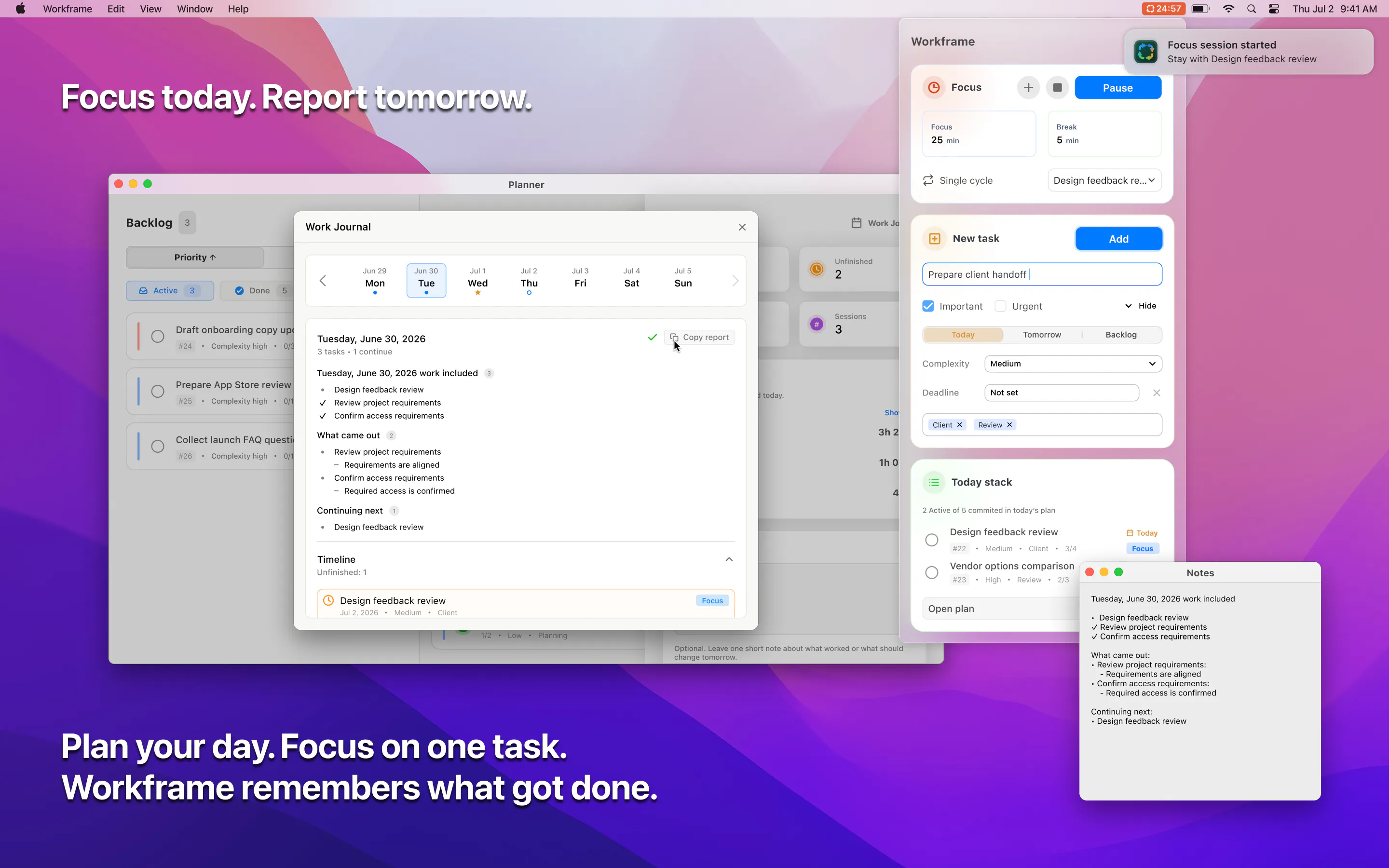This screenshot has height=868, width=1389.
Task: Open the Edit menu
Action: click(x=115, y=9)
